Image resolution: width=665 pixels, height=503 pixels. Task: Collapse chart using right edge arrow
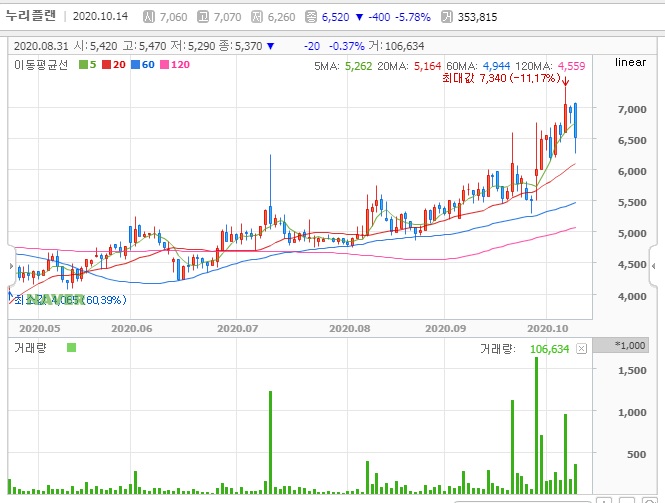[654, 266]
